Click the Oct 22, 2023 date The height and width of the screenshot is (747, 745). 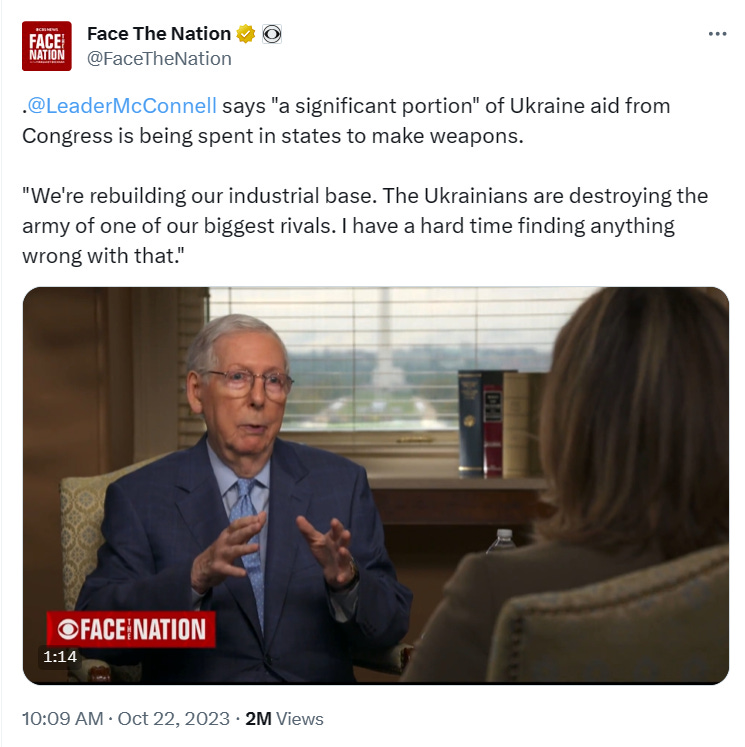pyautogui.click(x=174, y=718)
